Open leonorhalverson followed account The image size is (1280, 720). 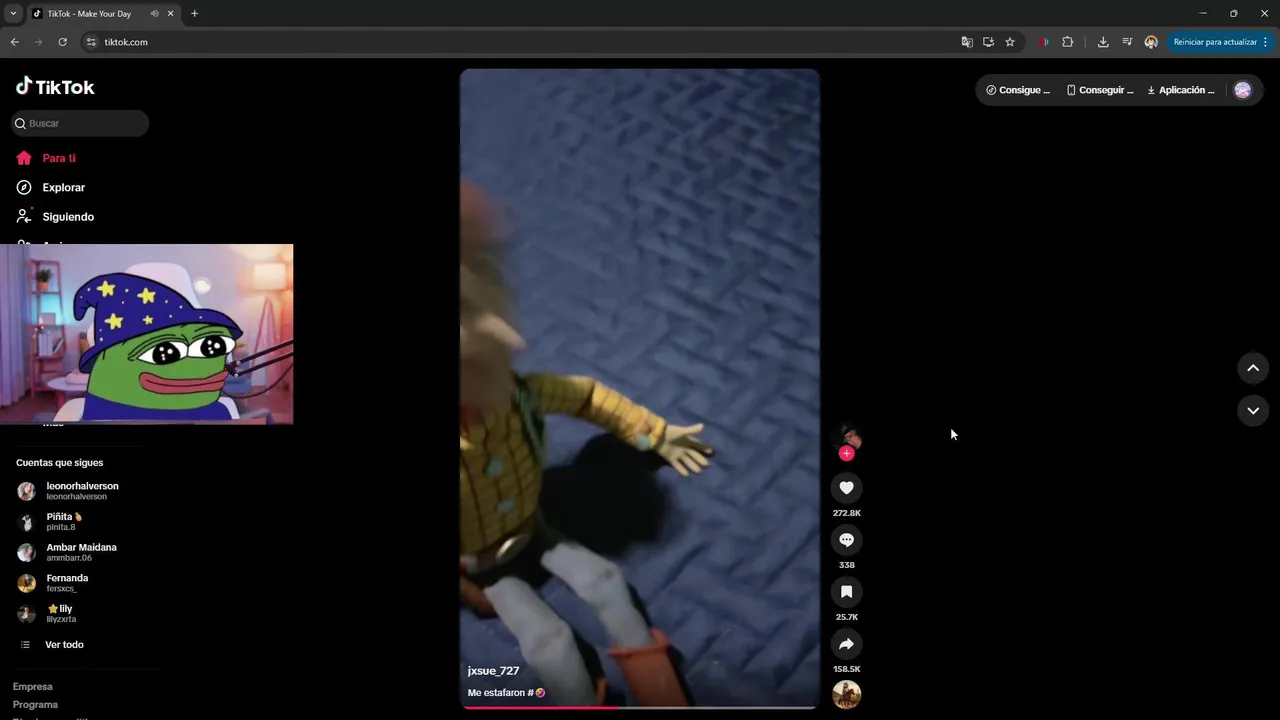68,491
